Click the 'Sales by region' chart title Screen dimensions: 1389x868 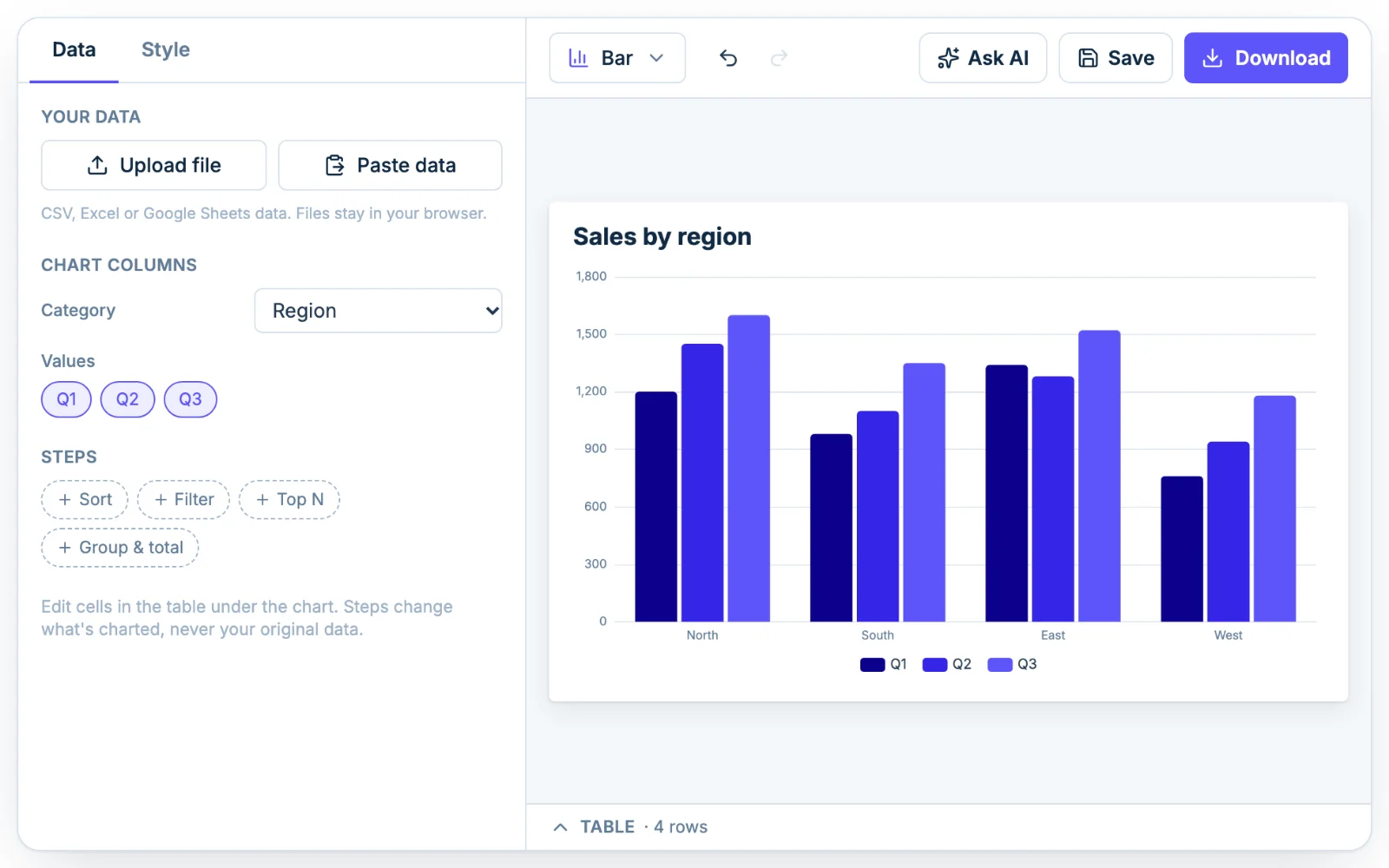tap(662, 237)
